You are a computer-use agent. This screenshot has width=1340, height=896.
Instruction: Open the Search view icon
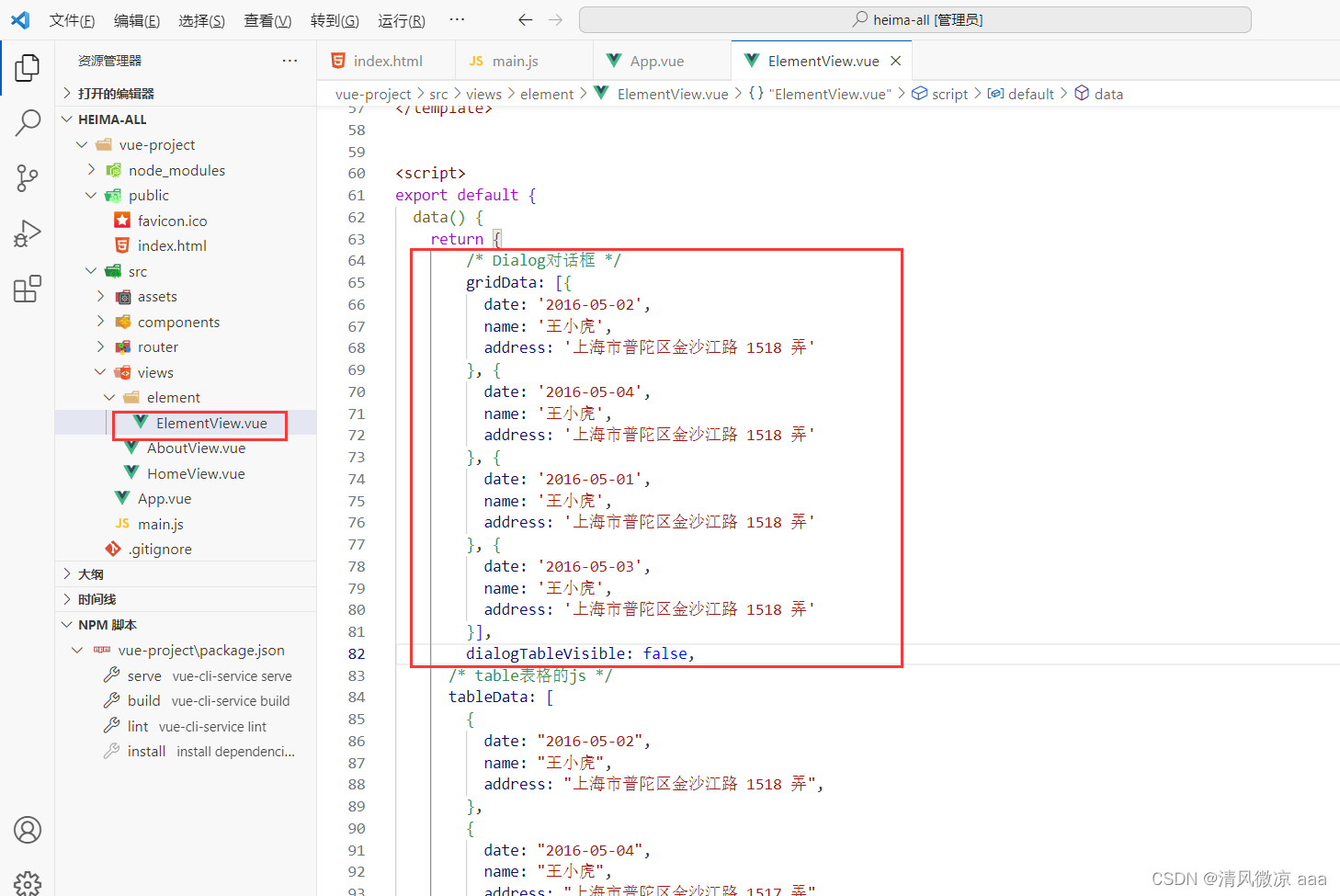28,122
